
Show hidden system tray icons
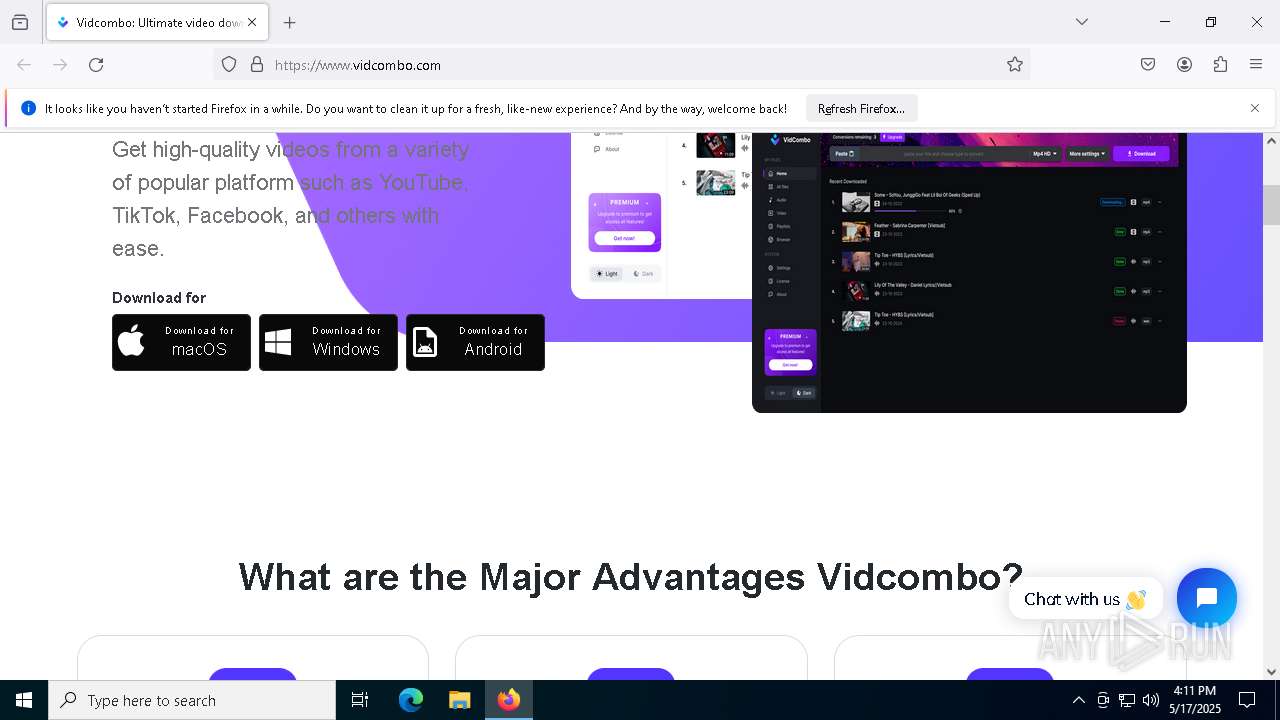[x=1078, y=700]
